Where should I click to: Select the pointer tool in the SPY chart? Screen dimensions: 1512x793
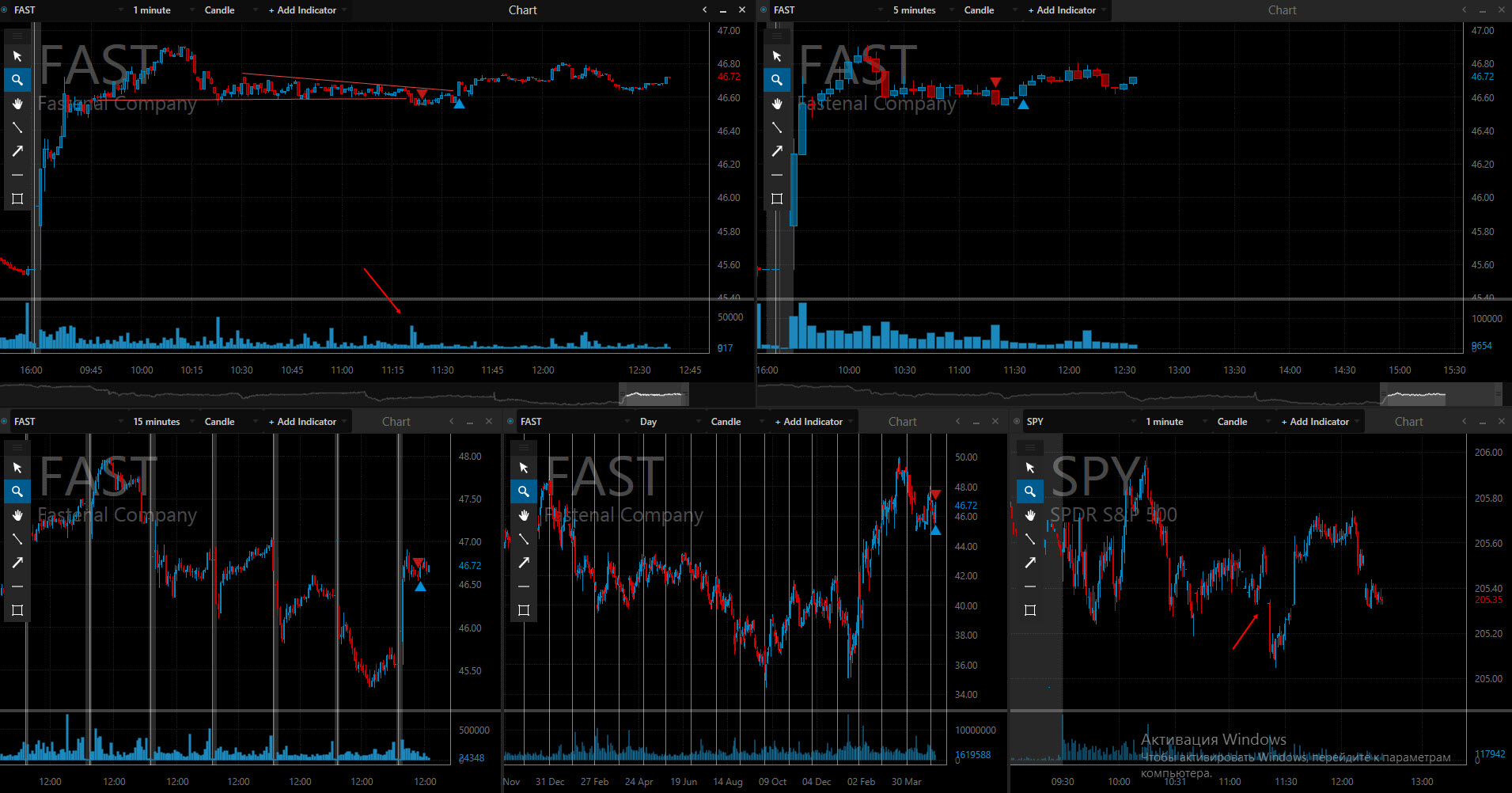pos(1030,468)
